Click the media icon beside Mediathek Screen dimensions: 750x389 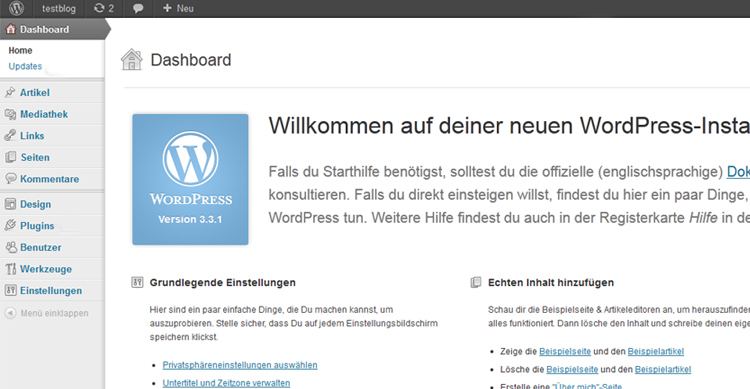(10, 114)
